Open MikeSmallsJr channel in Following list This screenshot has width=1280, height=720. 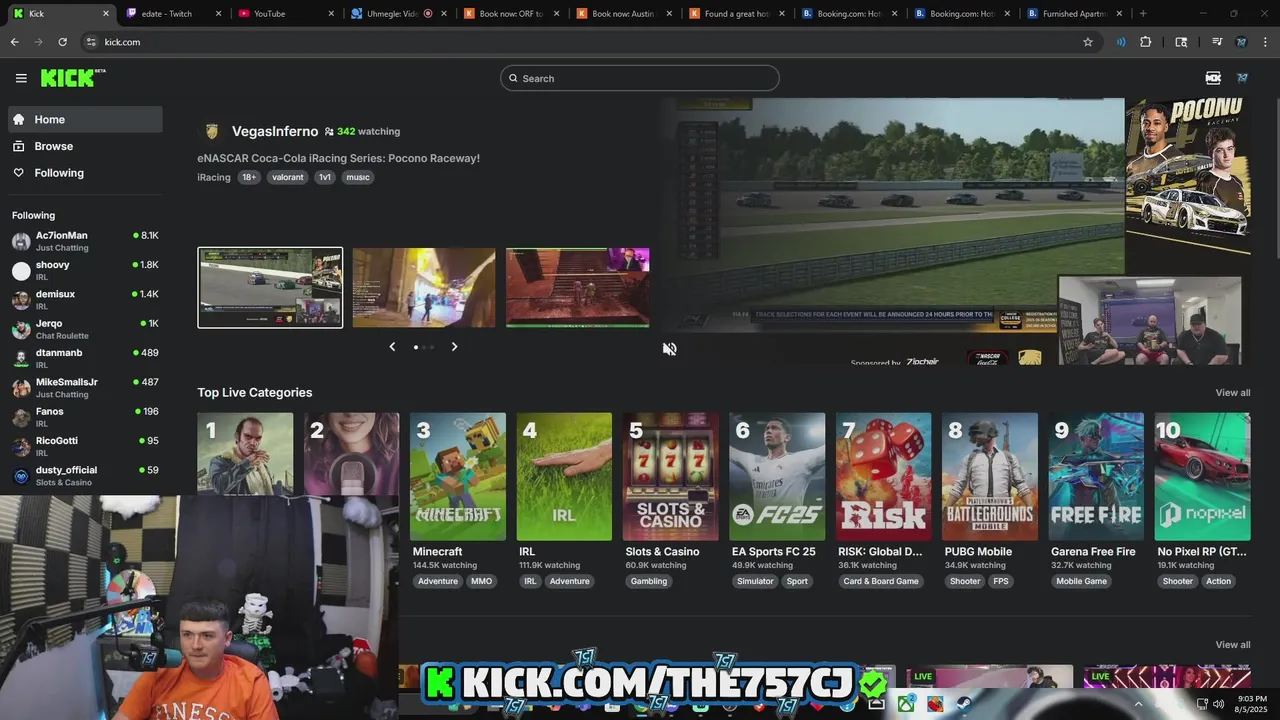pyautogui.click(x=85, y=388)
